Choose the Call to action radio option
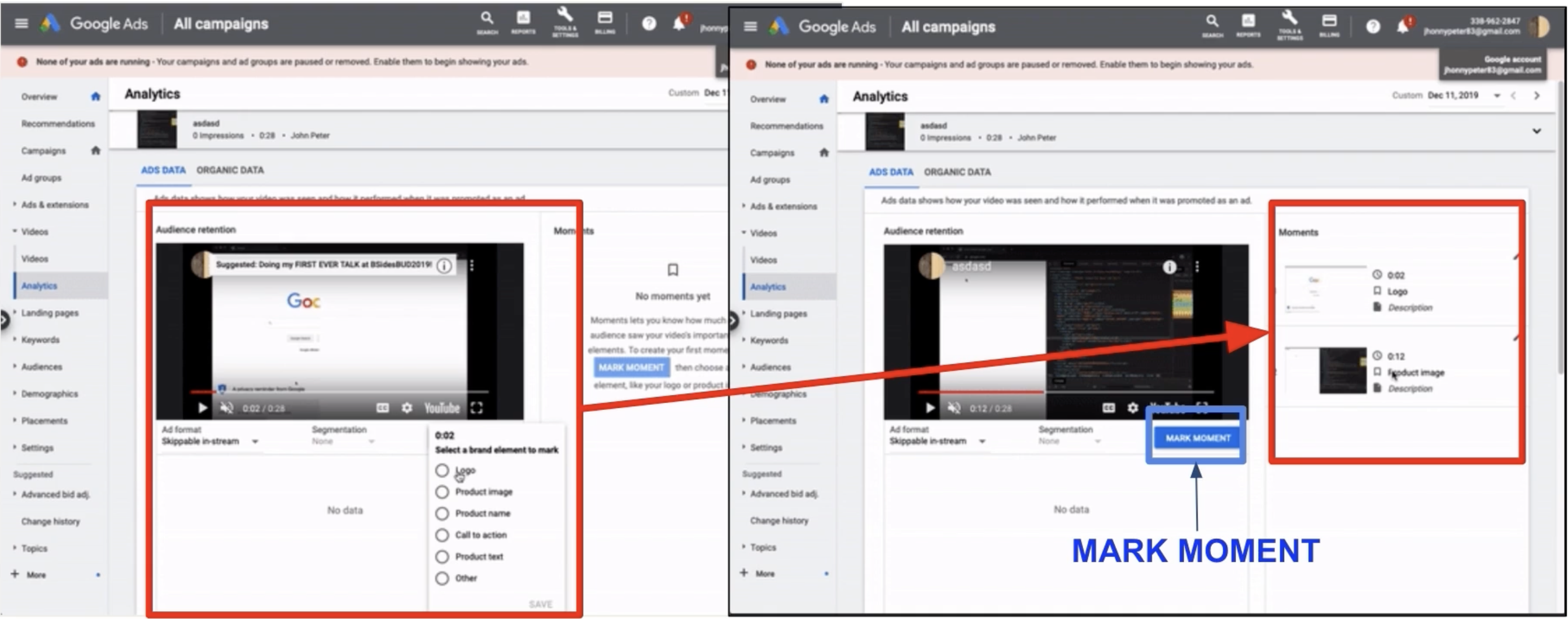Image resolution: width=1568 pixels, height=619 pixels. [443, 535]
